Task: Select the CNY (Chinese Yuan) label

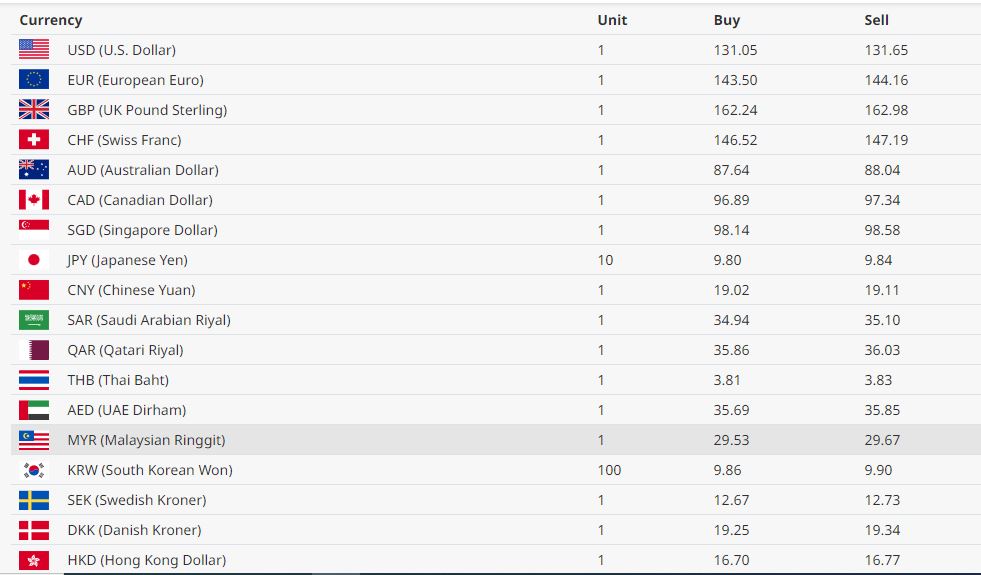Action: click(x=131, y=290)
